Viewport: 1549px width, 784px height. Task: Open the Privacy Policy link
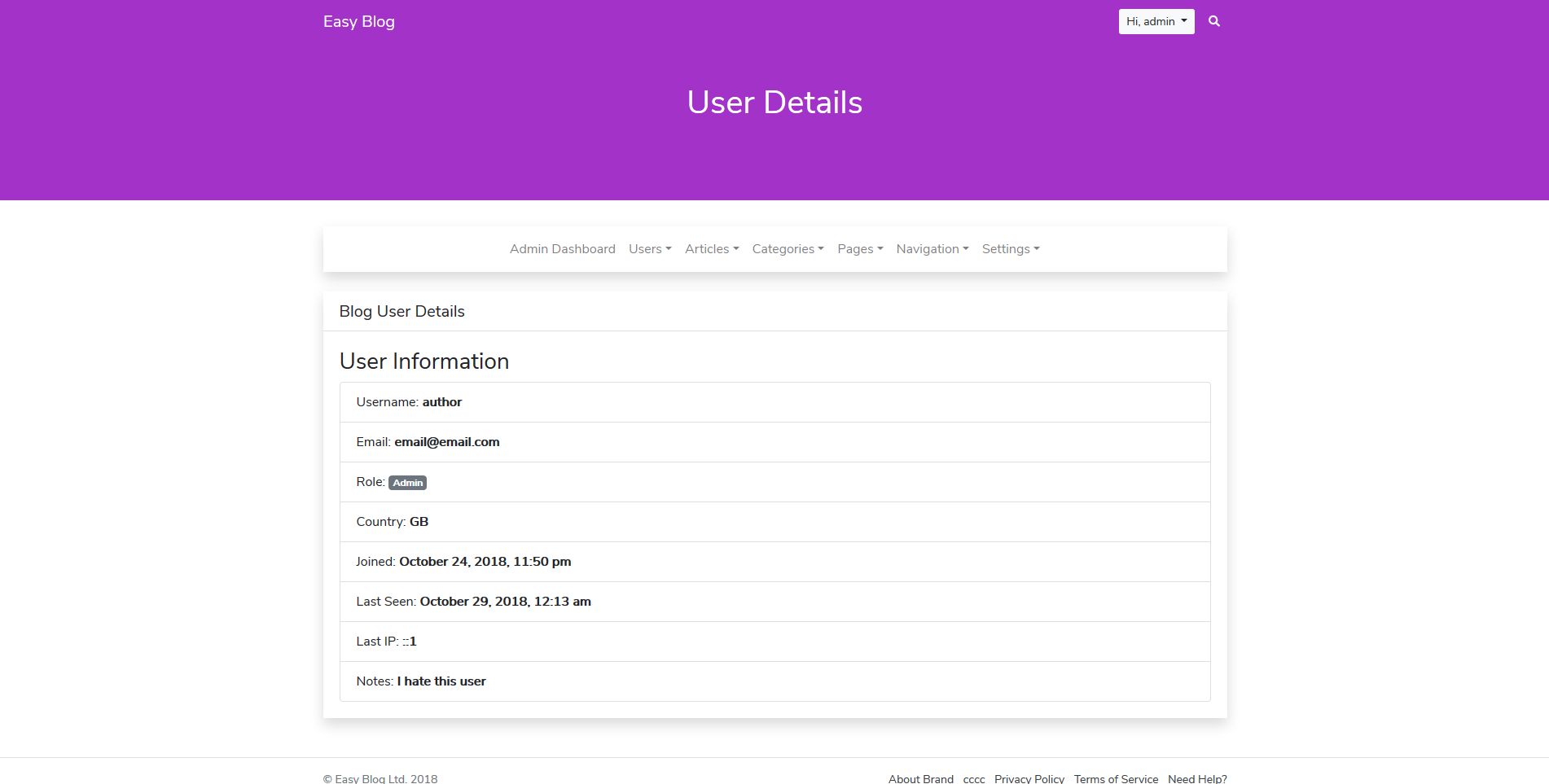(1029, 778)
